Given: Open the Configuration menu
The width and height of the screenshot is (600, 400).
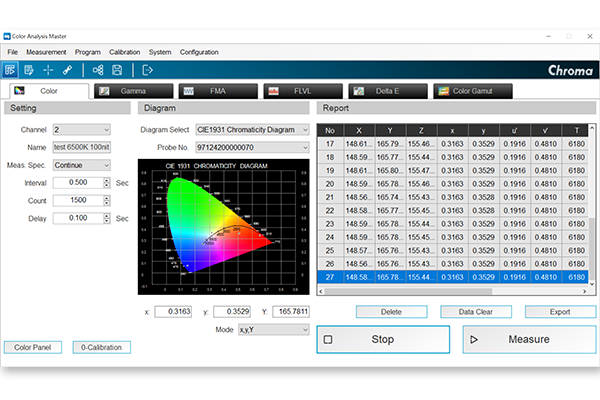Looking at the screenshot, I should tap(199, 52).
